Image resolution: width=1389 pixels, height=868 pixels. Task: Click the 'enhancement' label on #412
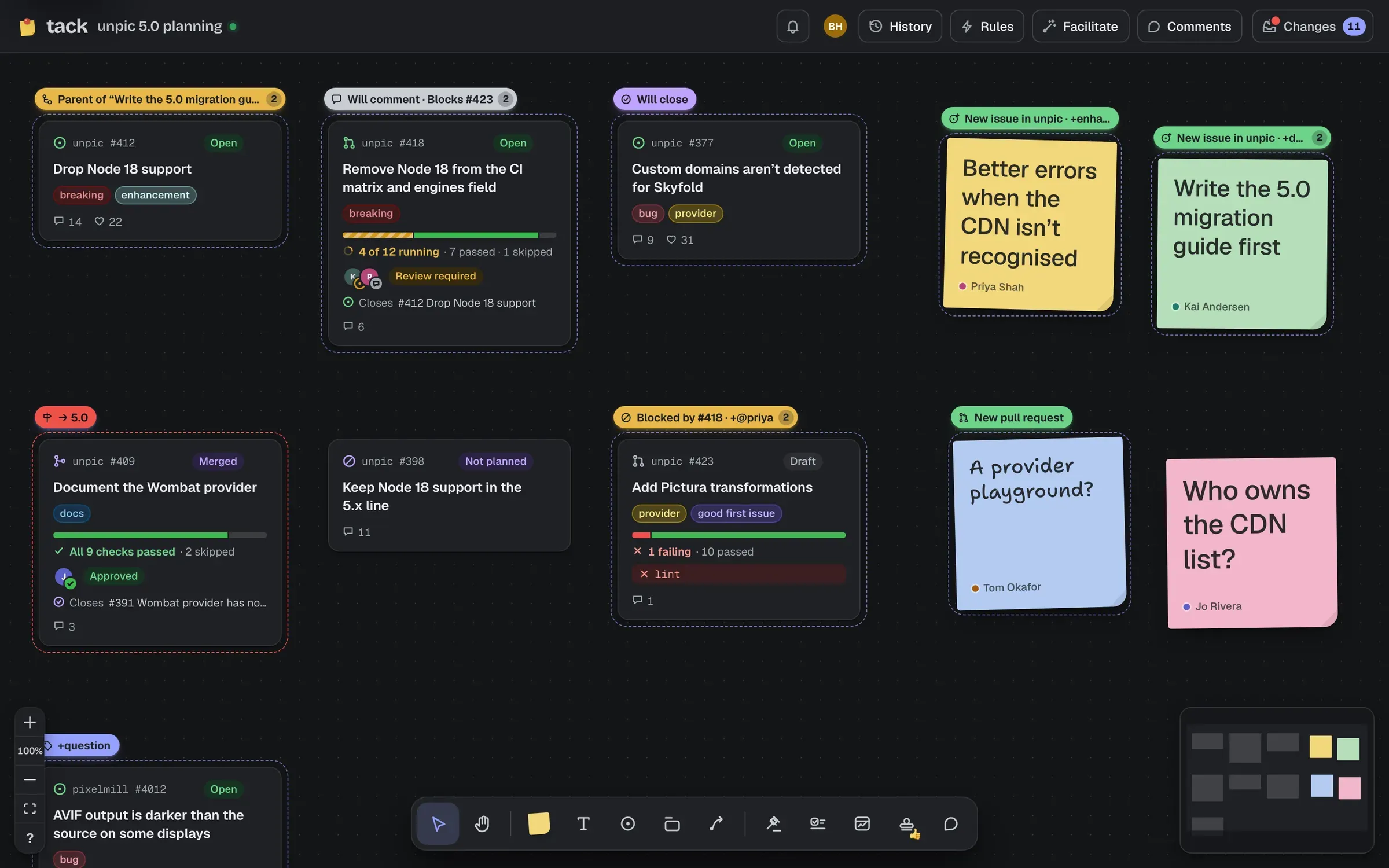pyautogui.click(x=155, y=195)
